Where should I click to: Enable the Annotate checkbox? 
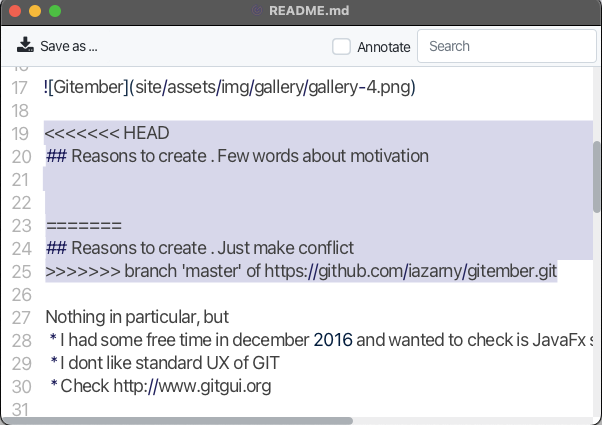tap(341, 46)
